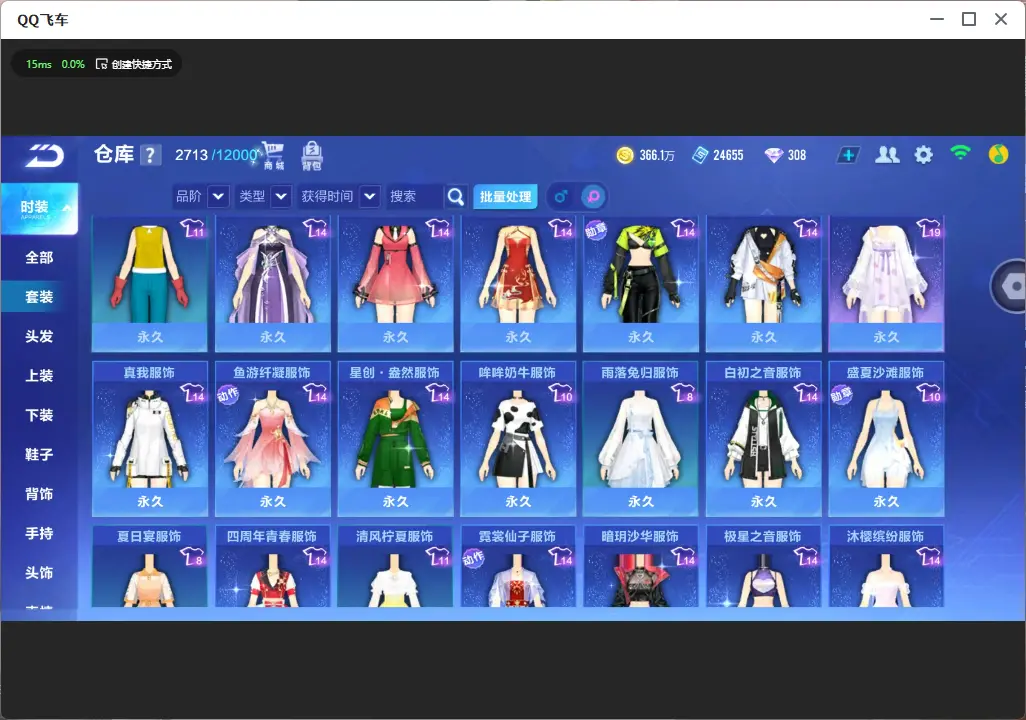Expand the 品阶 dropdown
The width and height of the screenshot is (1026, 720).
[219, 196]
